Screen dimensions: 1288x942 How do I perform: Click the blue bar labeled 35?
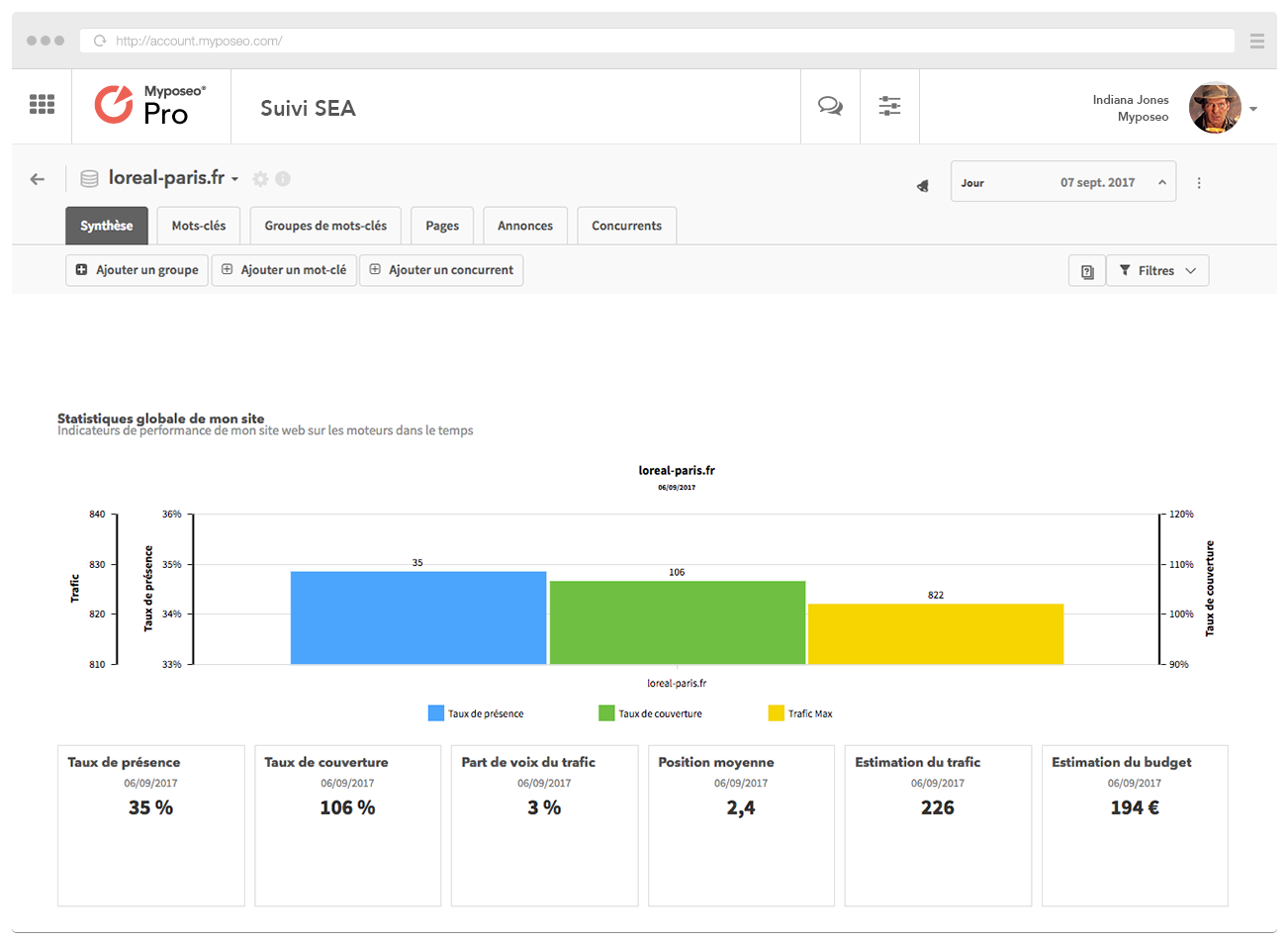pos(418,617)
